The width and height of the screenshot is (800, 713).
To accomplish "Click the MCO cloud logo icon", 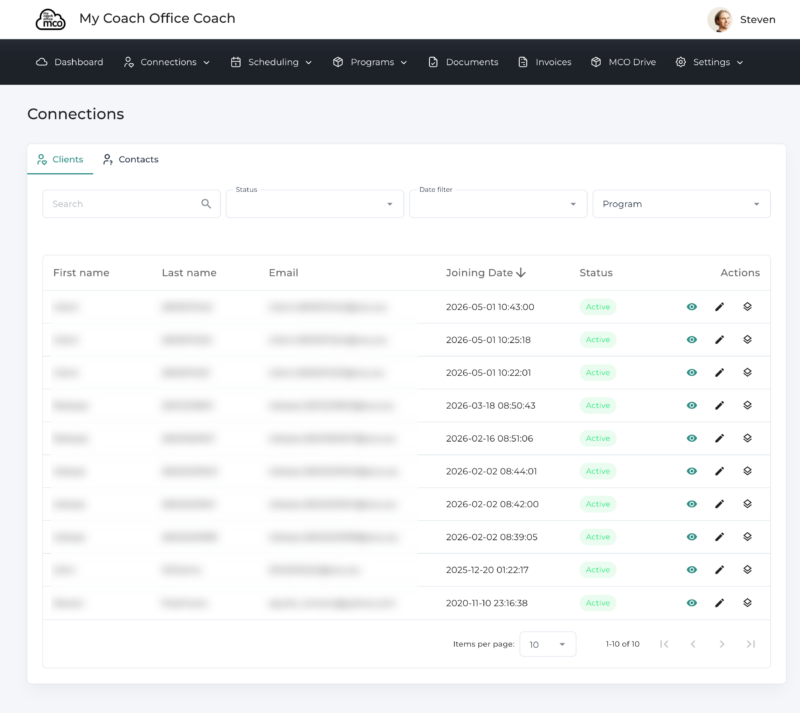I will click(51, 19).
